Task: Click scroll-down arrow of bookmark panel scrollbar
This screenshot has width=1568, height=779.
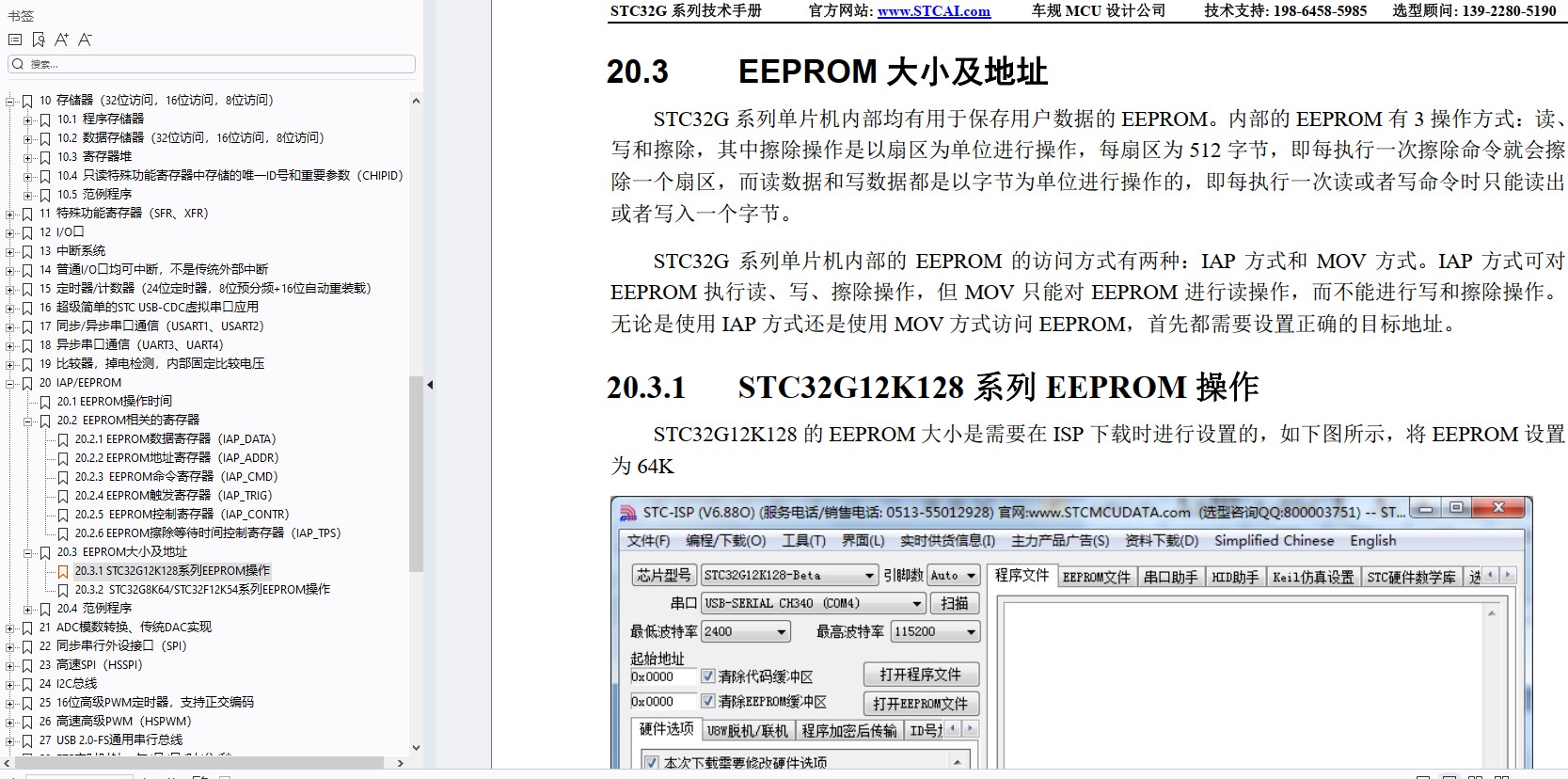Action: 417,749
